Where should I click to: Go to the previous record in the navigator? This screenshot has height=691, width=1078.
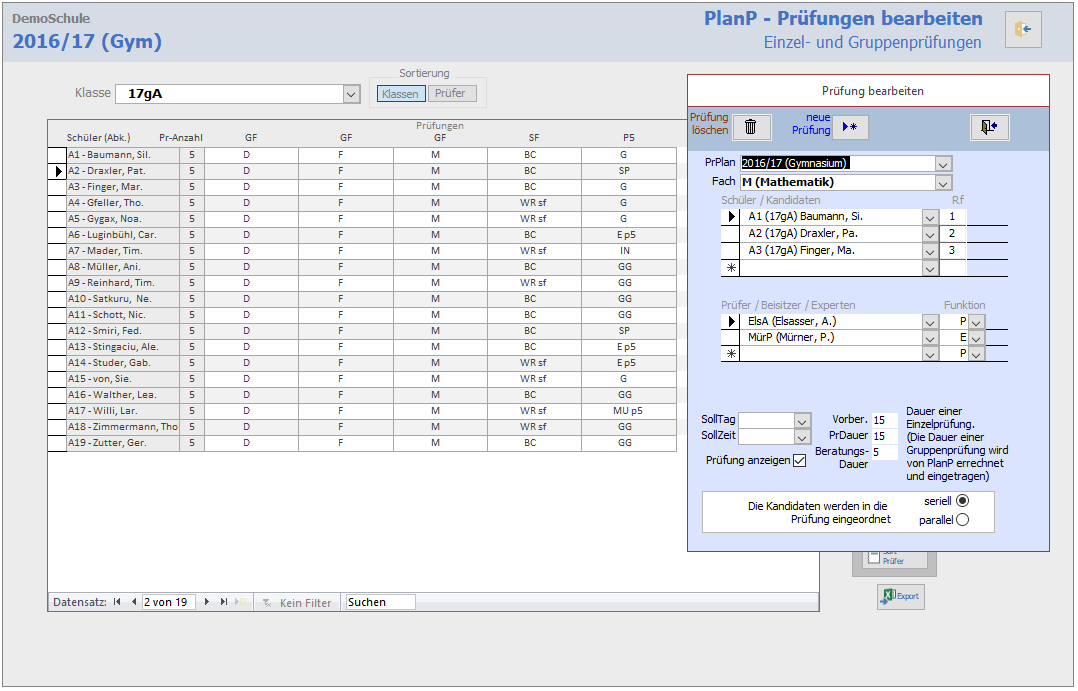[133, 602]
